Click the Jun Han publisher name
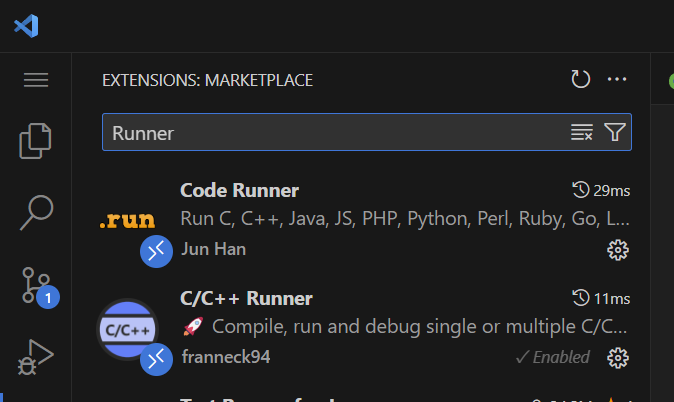The image size is (674, 402). click(x=214, y=249)
